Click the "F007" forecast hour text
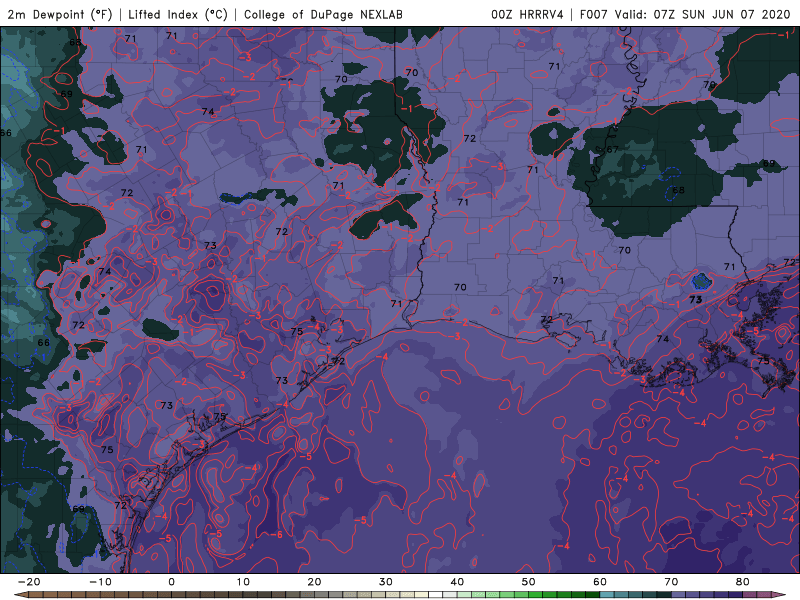The width and height of the screenshot is (800, 600). 594,14
